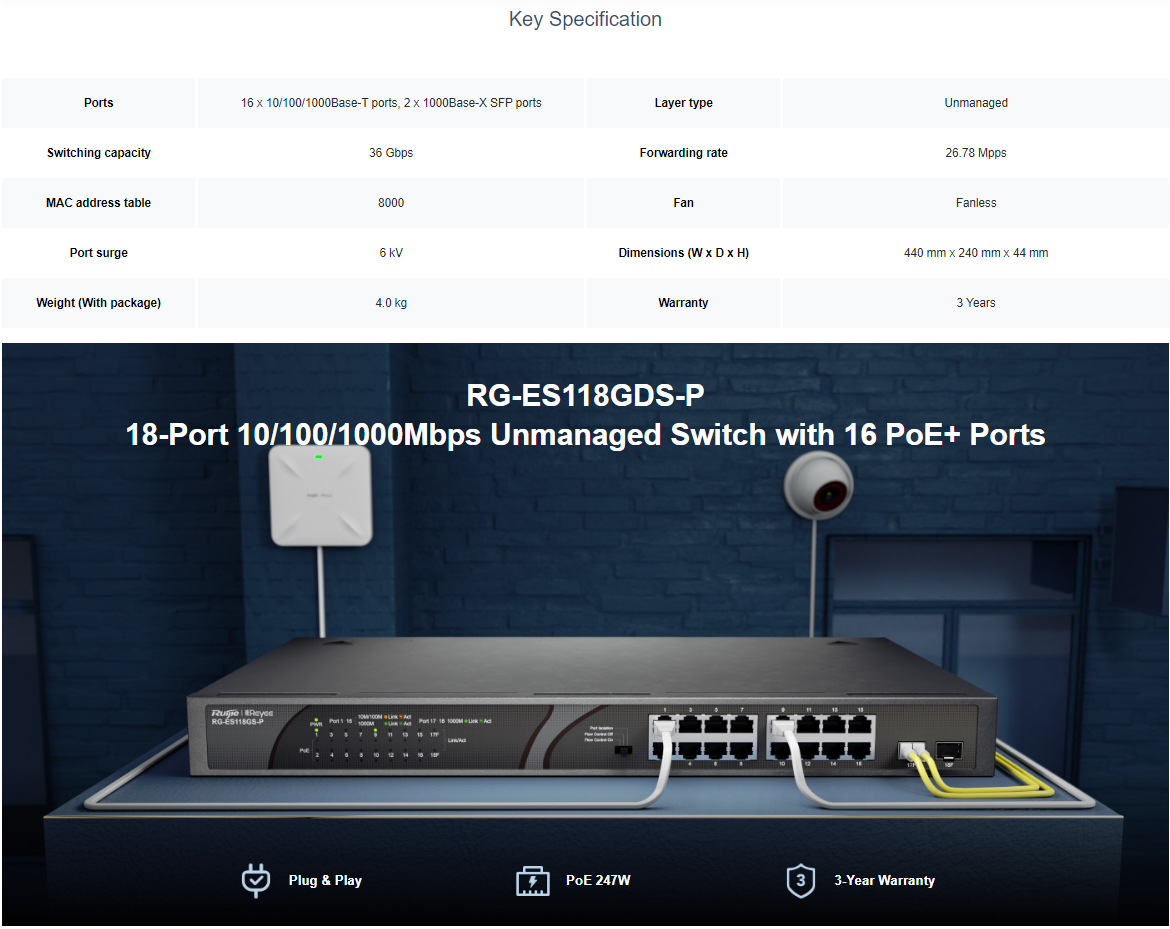Select the 6 kV value
Screen dimensions: 1170x929
(391, 253)
